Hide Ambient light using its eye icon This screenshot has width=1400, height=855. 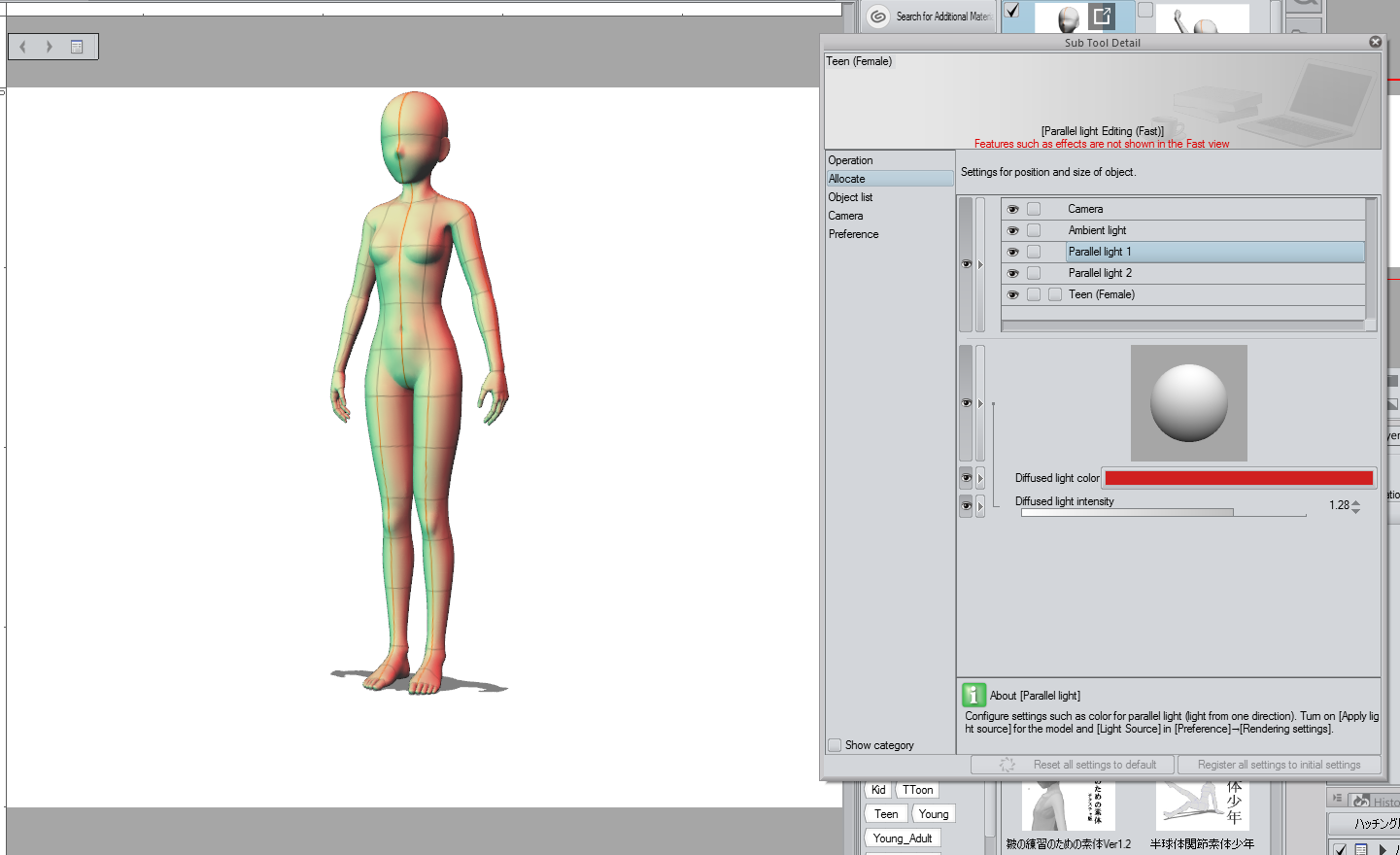1012,230
